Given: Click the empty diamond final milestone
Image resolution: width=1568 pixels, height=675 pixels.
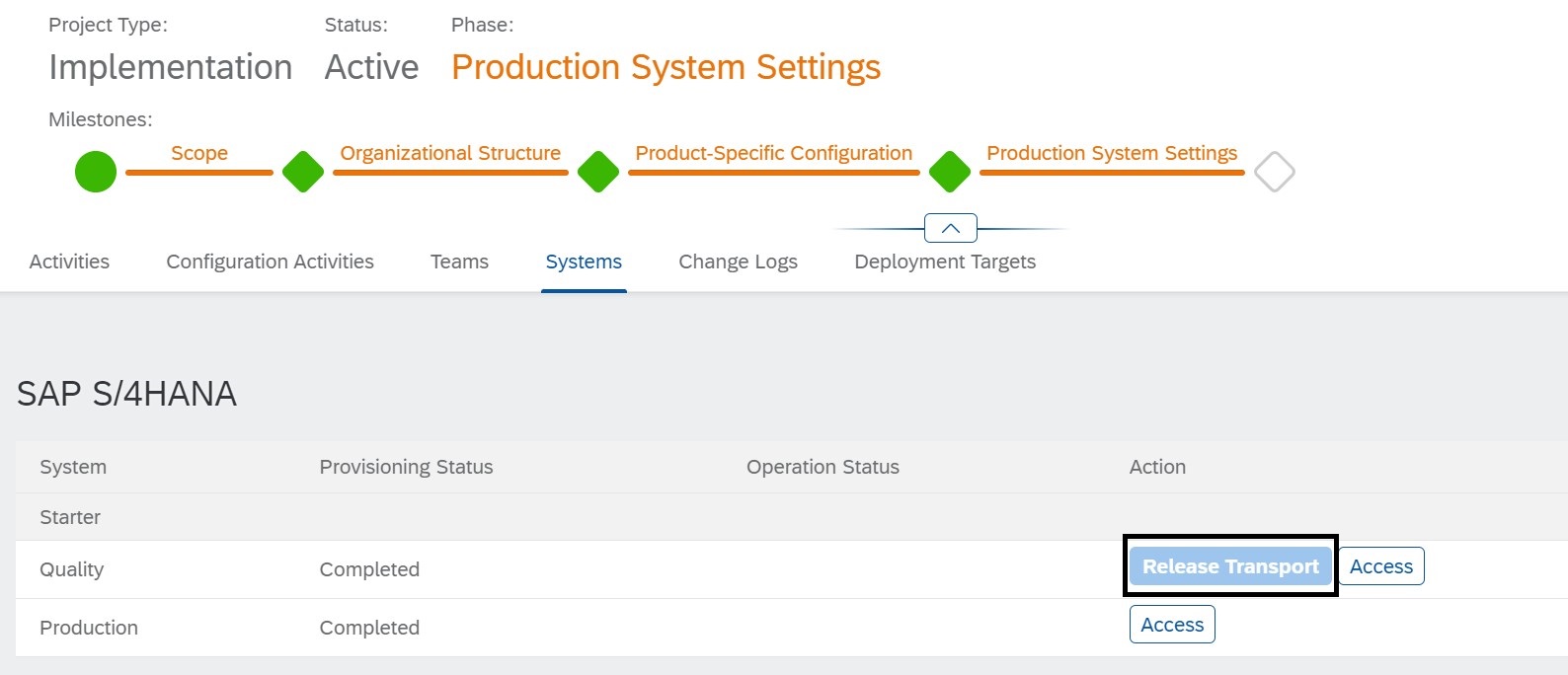Looking at the screenshot, I should pos(1275,172).
